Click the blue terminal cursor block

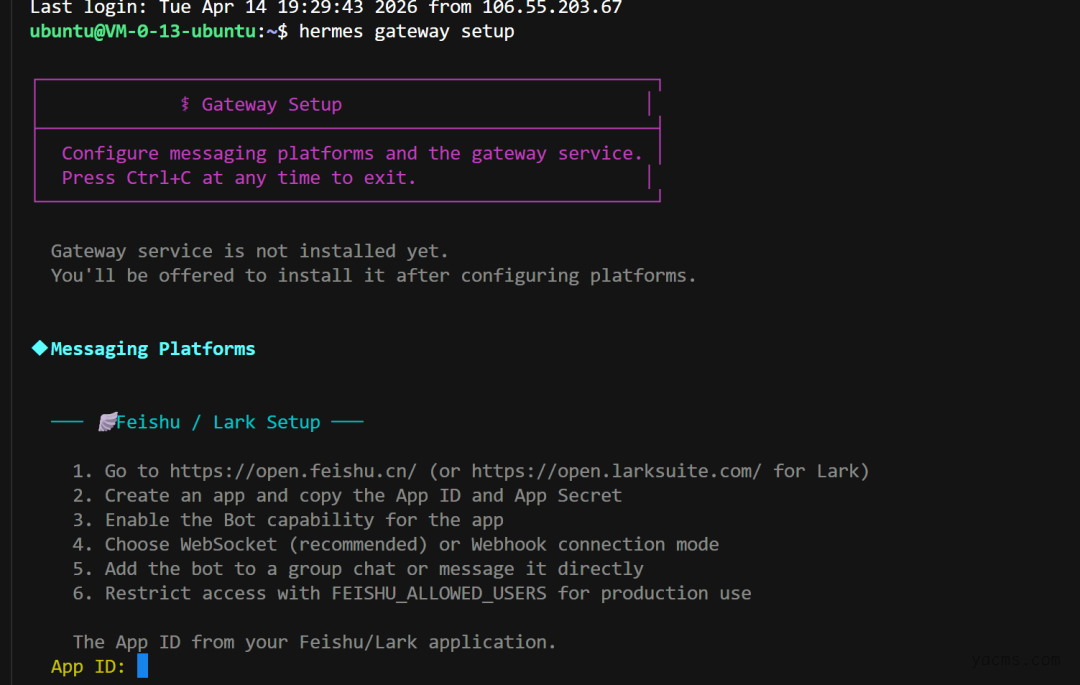click(143, 666)
